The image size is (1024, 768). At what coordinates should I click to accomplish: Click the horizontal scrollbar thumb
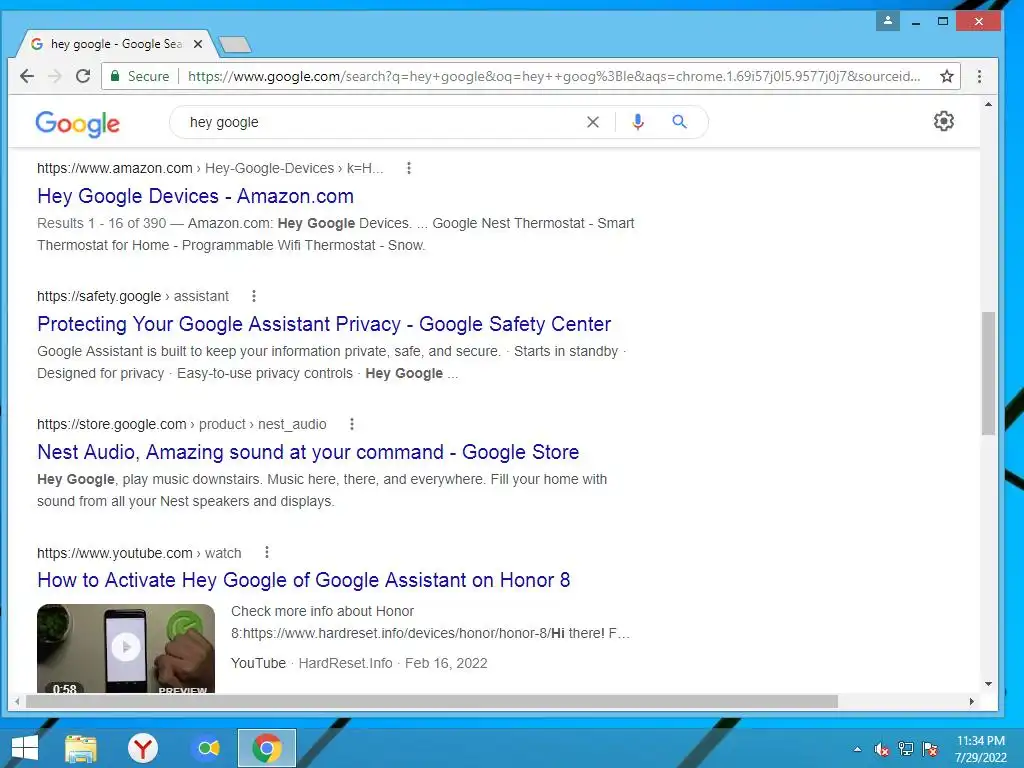[x=432, y=701]
